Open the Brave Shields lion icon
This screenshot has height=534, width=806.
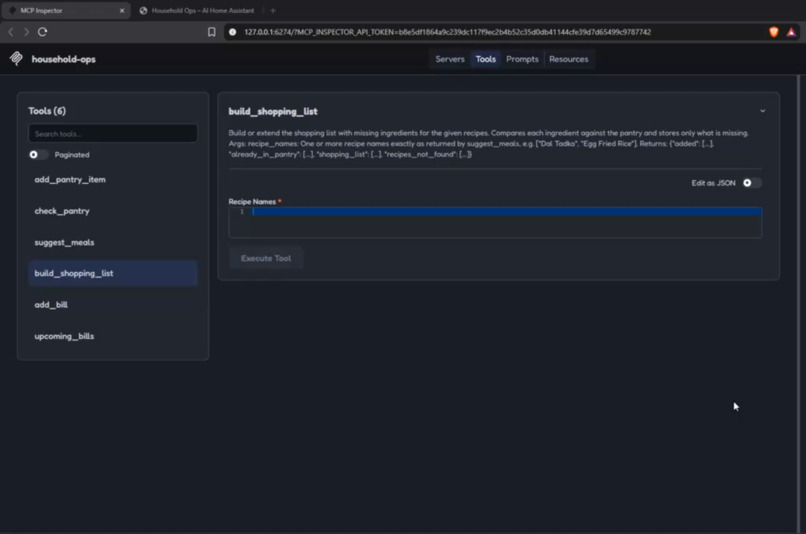[774, 32]
